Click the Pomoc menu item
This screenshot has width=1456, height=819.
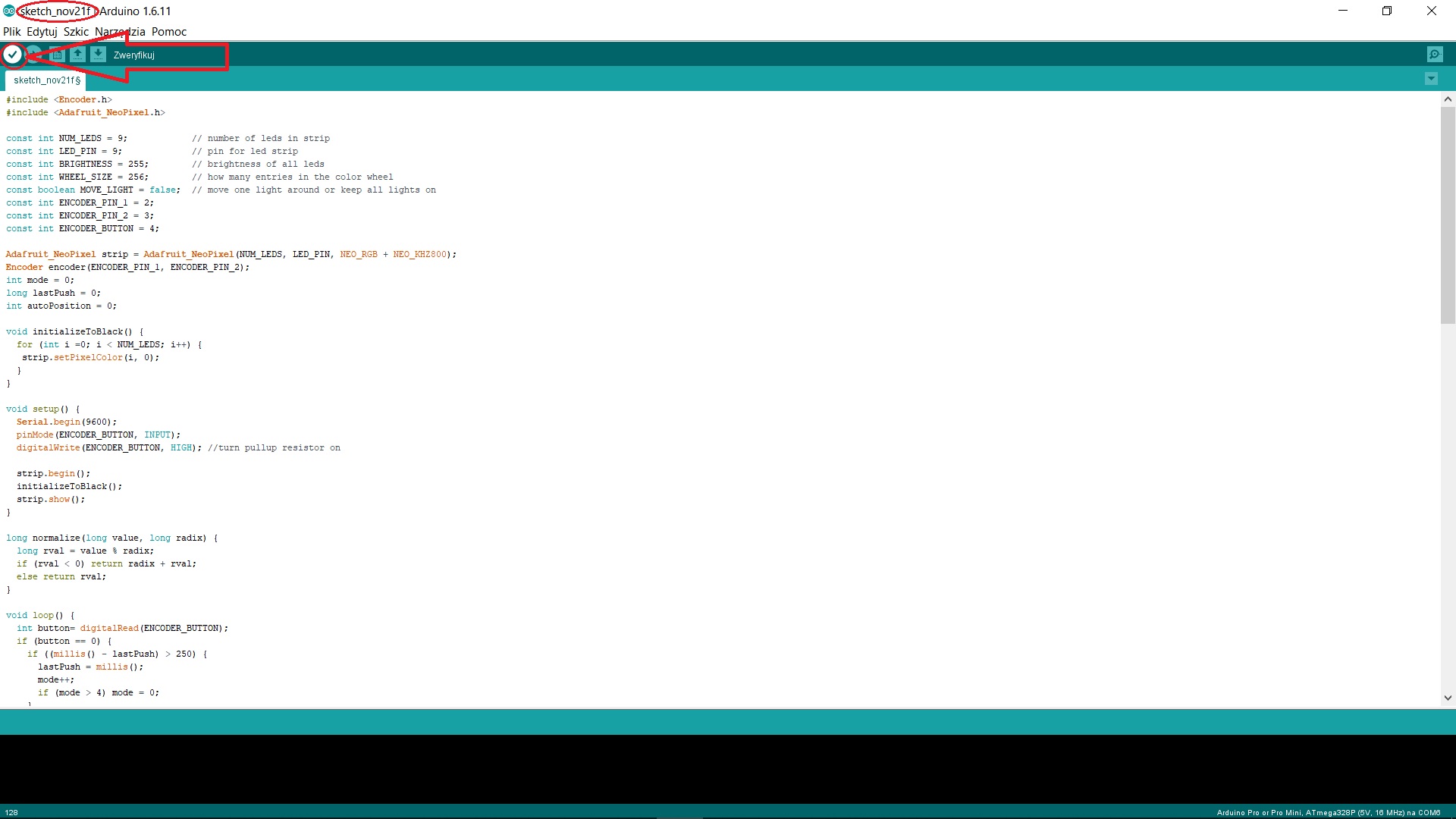[169, 31]
